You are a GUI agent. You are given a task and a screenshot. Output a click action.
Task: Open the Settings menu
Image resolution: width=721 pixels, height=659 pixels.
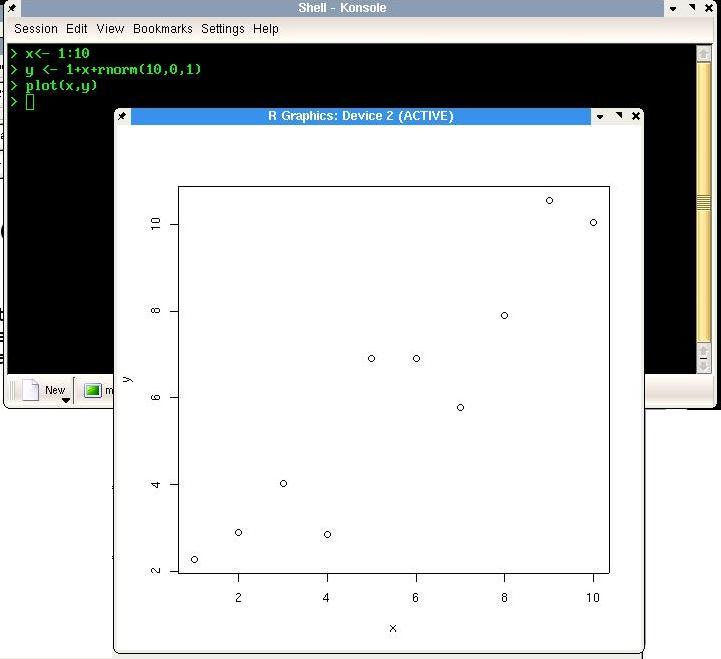pos(222,29)
